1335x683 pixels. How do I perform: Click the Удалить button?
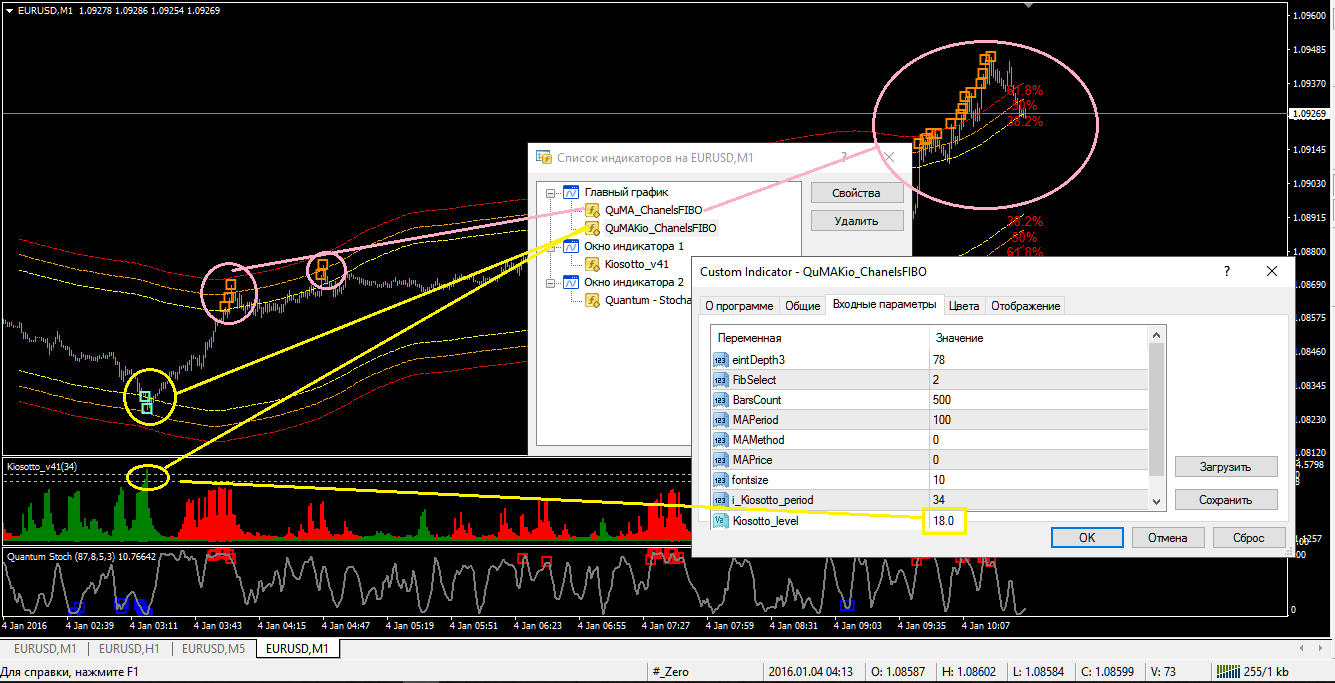pos(856,221)
